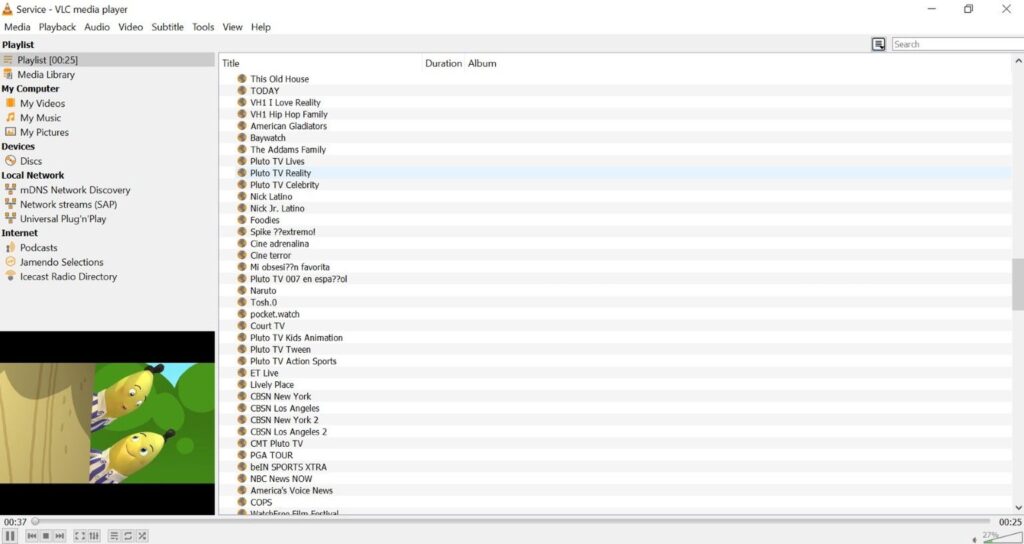Image resolution: width=1024 pixels, height=544 pixels.
Task: Go to the previous media item
Action: pyautogui.click(x=32, y=536)
